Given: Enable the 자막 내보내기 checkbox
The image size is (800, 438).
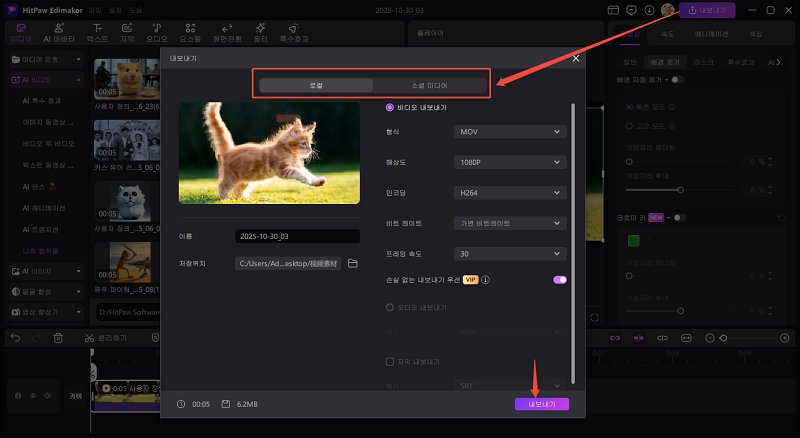Looking at the screenshot, I should pyautogui.click(x=390, y=361).
